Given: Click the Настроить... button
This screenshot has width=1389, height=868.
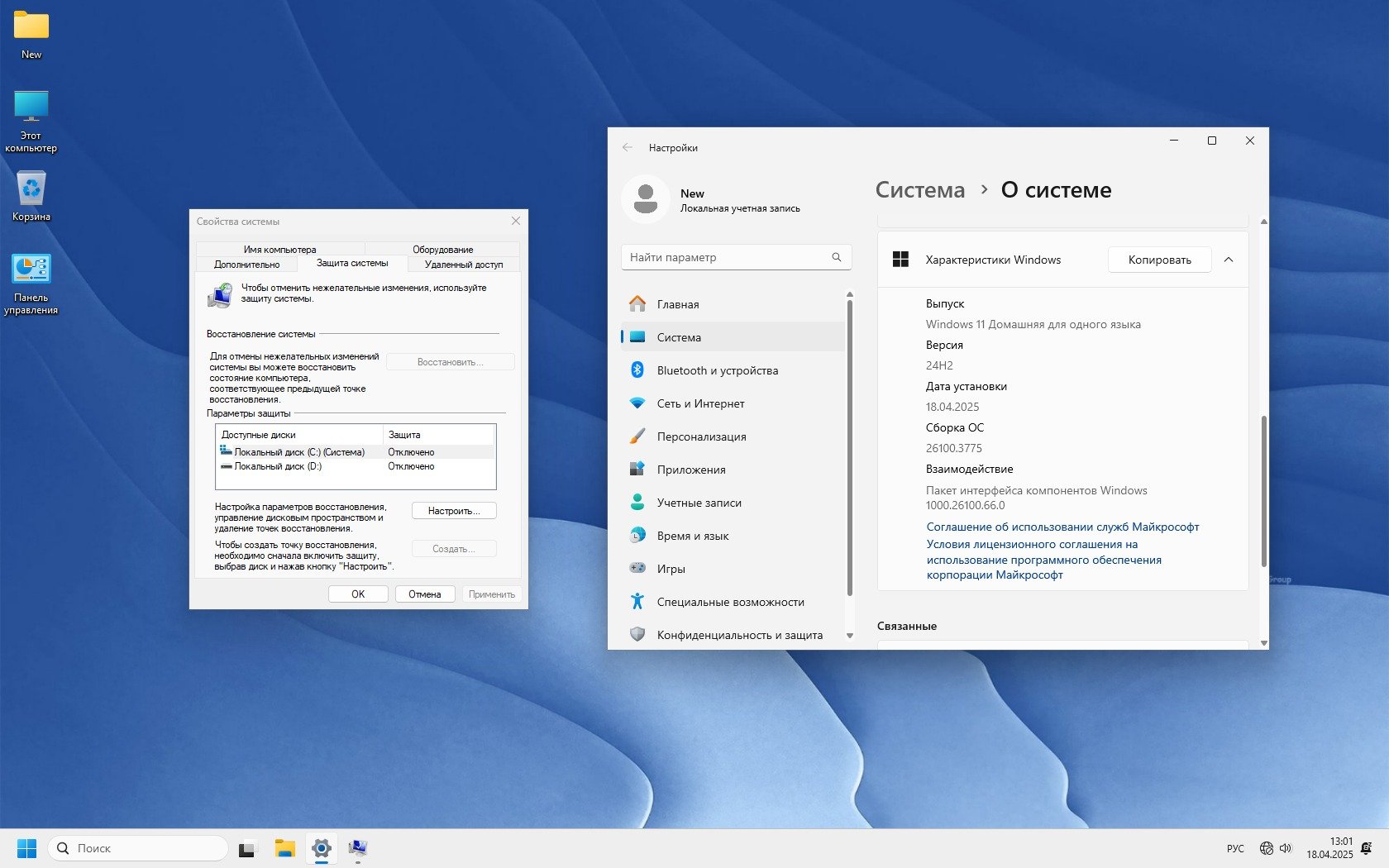Looking at the screenshot, I should (x=454, y=511).
